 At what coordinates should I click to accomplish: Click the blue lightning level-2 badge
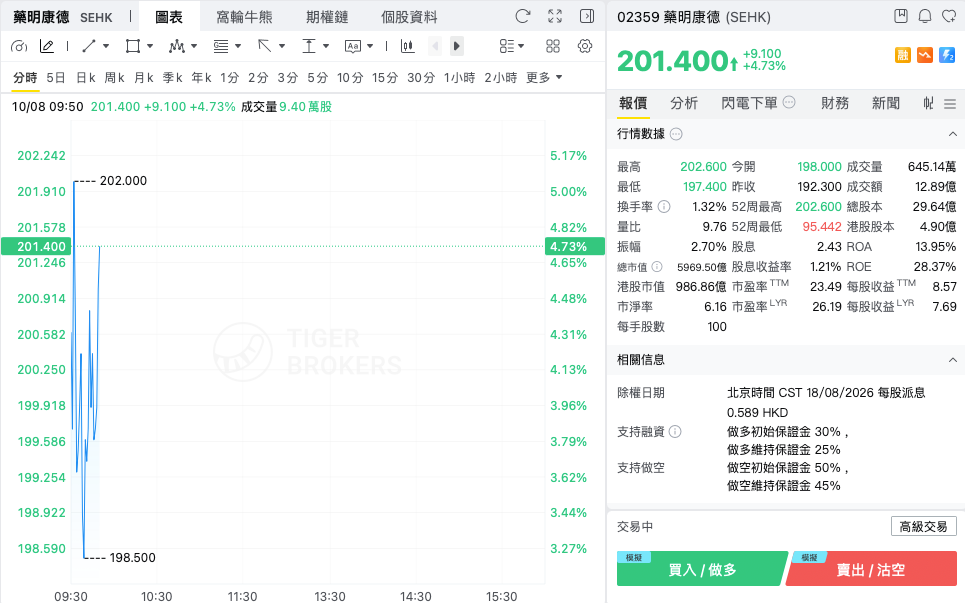947,55
